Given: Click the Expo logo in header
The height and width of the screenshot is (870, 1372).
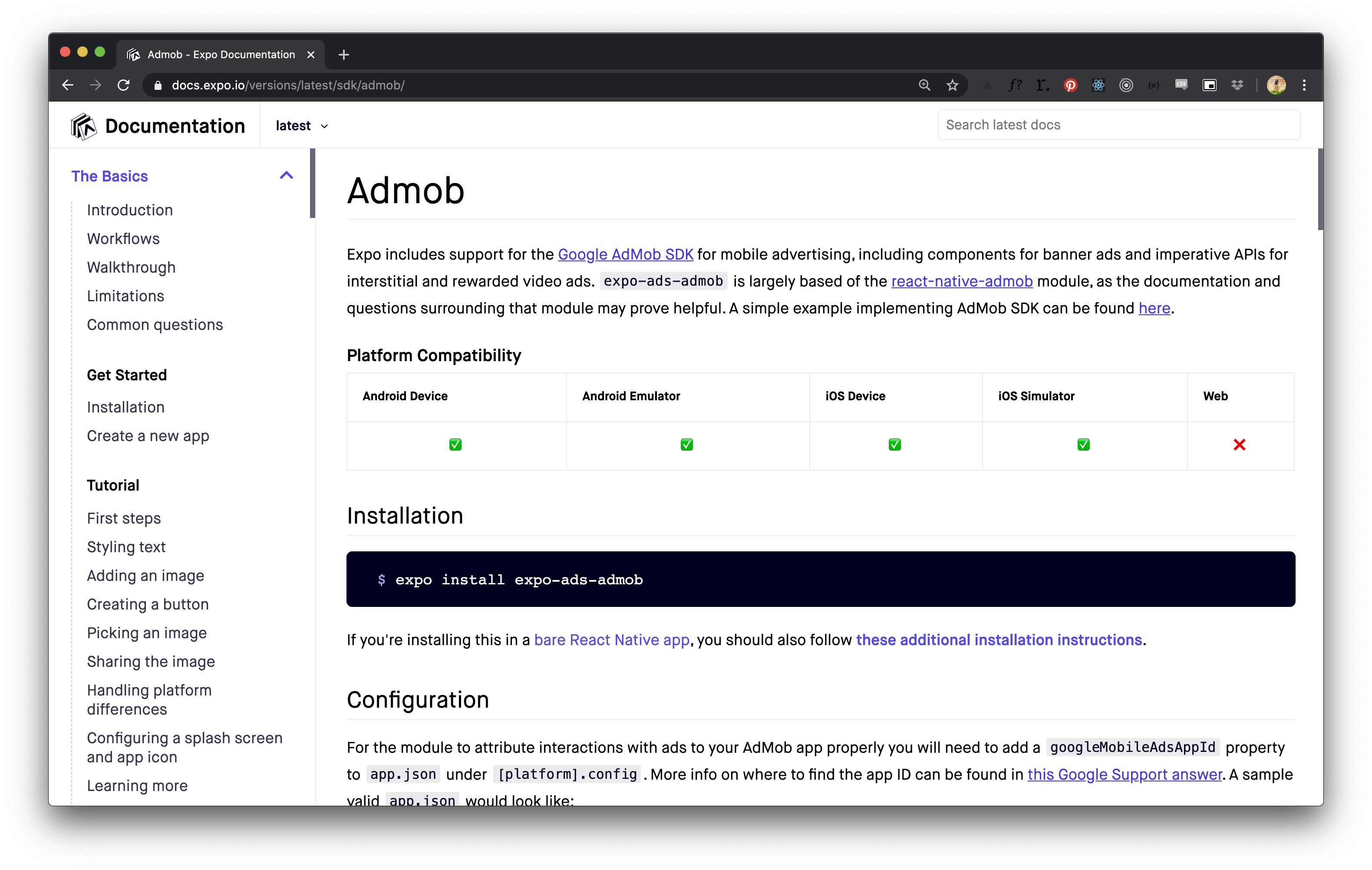Looking at the screenshot, I should tap(83, 126).
